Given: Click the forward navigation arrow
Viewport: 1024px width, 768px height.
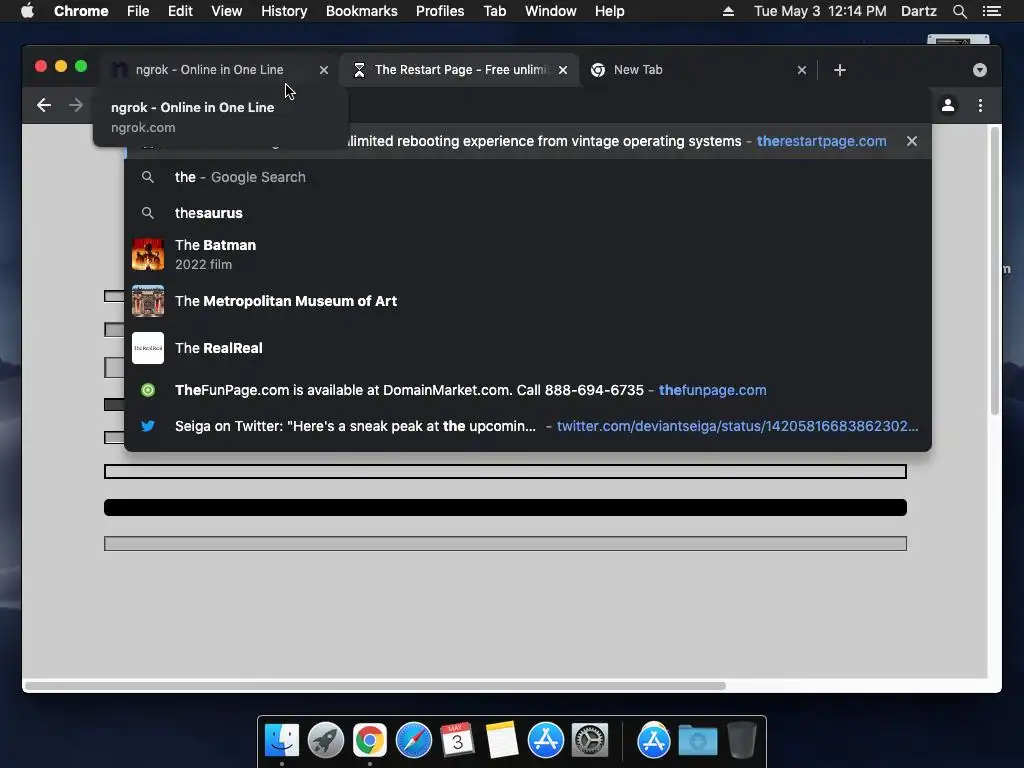Looking at the screenshot, I should (x=76, y=105).
